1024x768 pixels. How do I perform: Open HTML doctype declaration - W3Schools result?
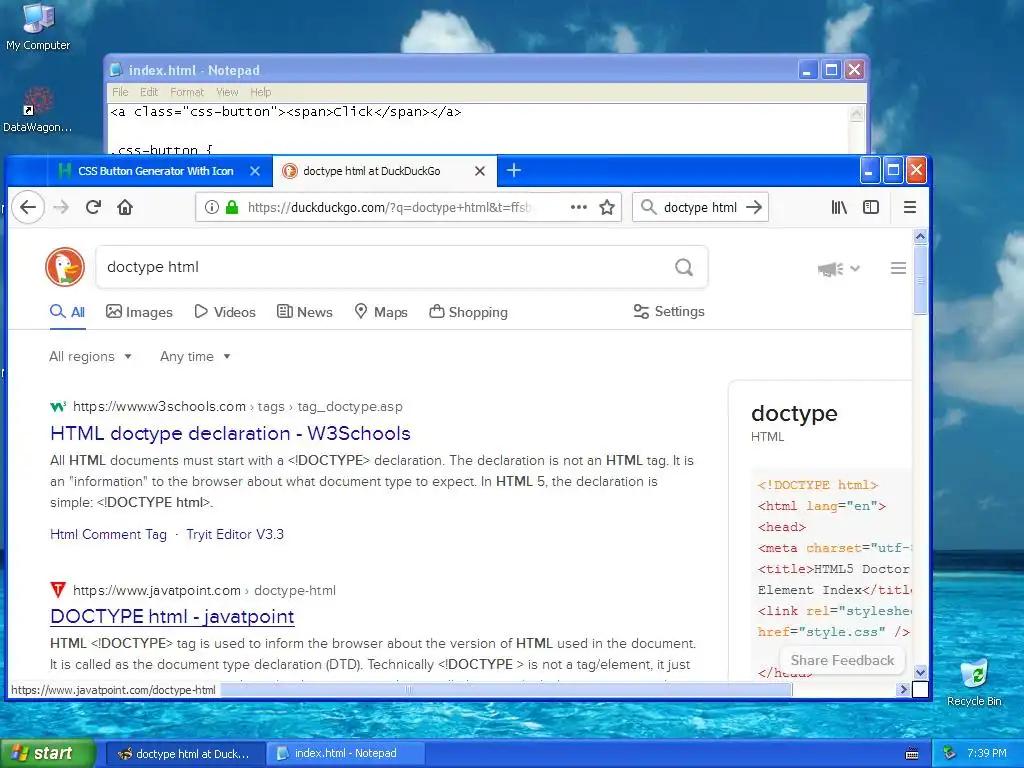coord(231,434)
